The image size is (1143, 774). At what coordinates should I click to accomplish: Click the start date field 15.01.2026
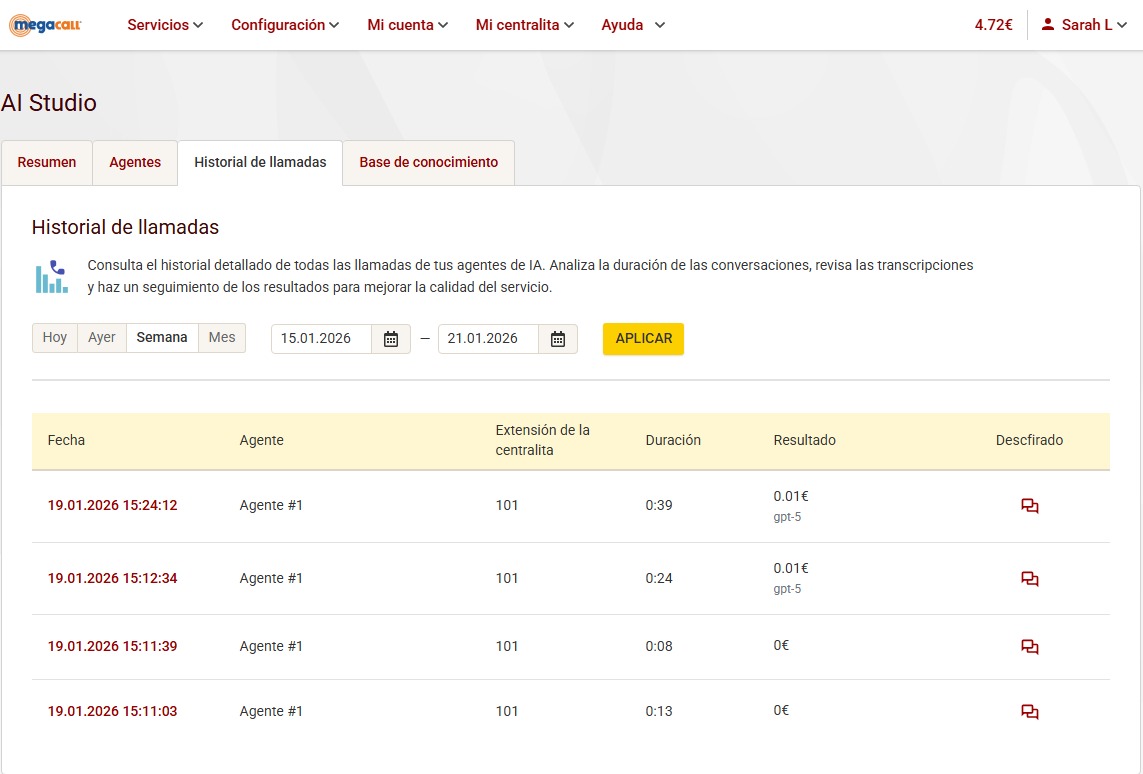(x=321, y=339)
